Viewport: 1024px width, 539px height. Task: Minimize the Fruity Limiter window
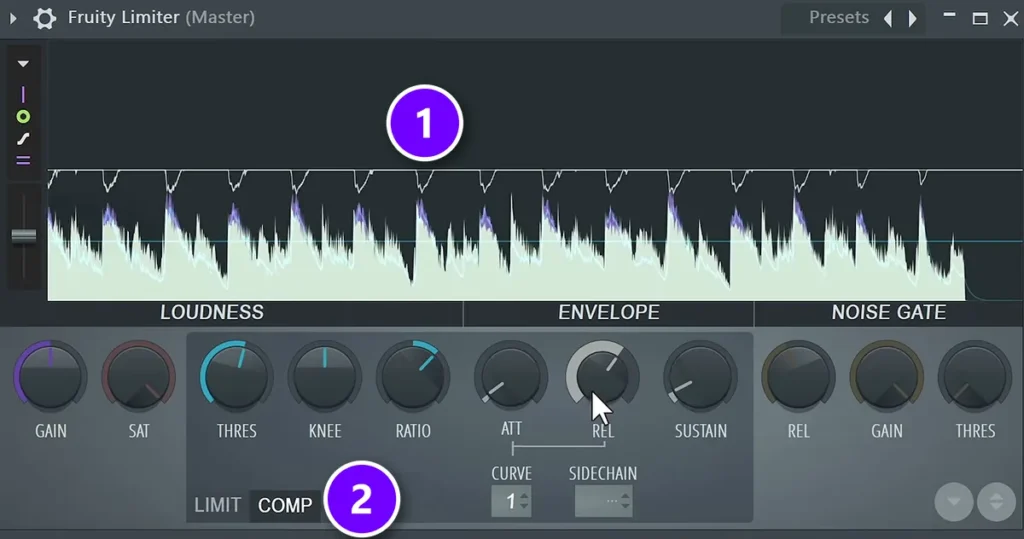click(950, 16)
